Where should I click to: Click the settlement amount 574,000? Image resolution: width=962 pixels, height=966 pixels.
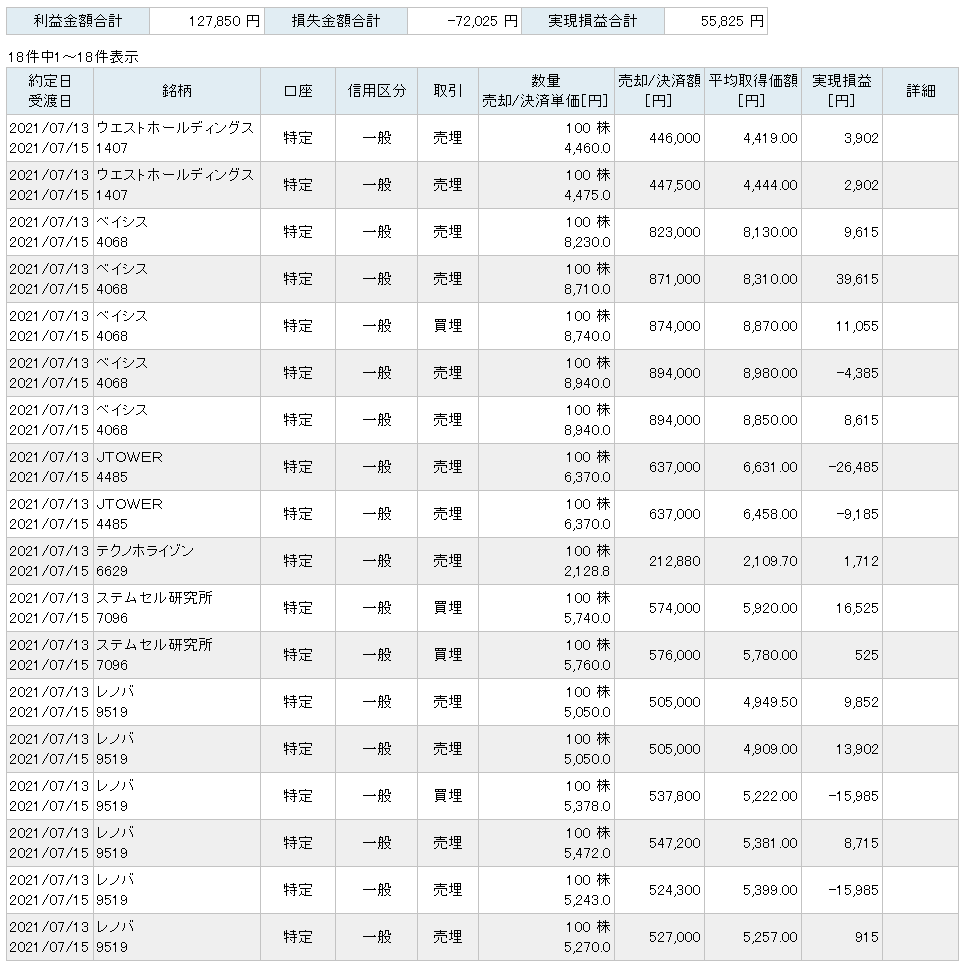click(674, 608)
